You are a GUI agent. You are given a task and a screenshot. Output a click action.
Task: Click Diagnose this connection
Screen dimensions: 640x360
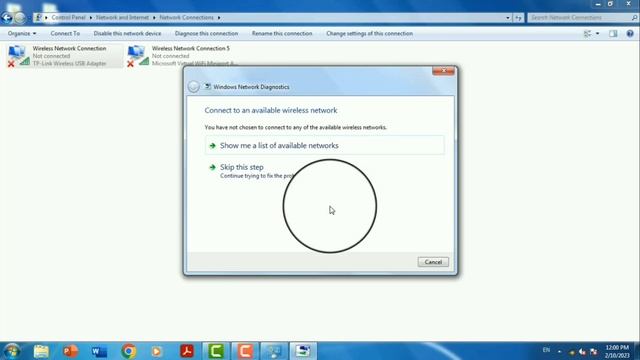pyautogui.click(x=206, y=33)
